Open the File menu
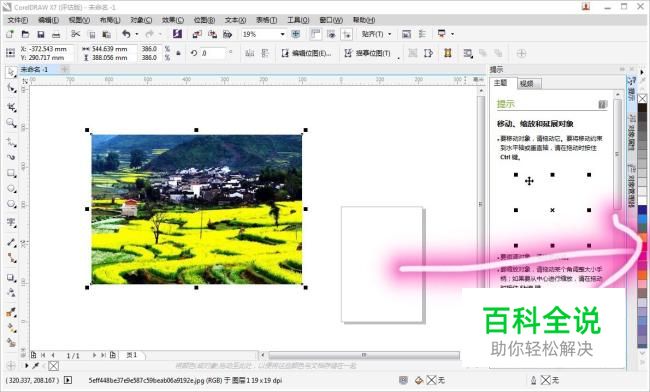This screenshot has height=392, width=650. (x=17, y=20)
